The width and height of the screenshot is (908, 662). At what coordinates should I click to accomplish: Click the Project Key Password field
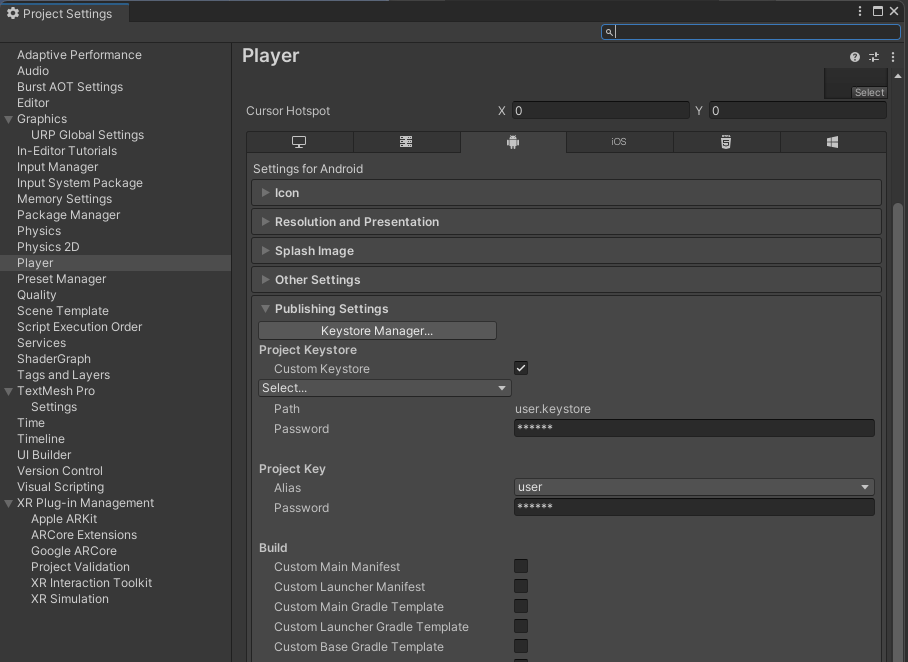694,507
